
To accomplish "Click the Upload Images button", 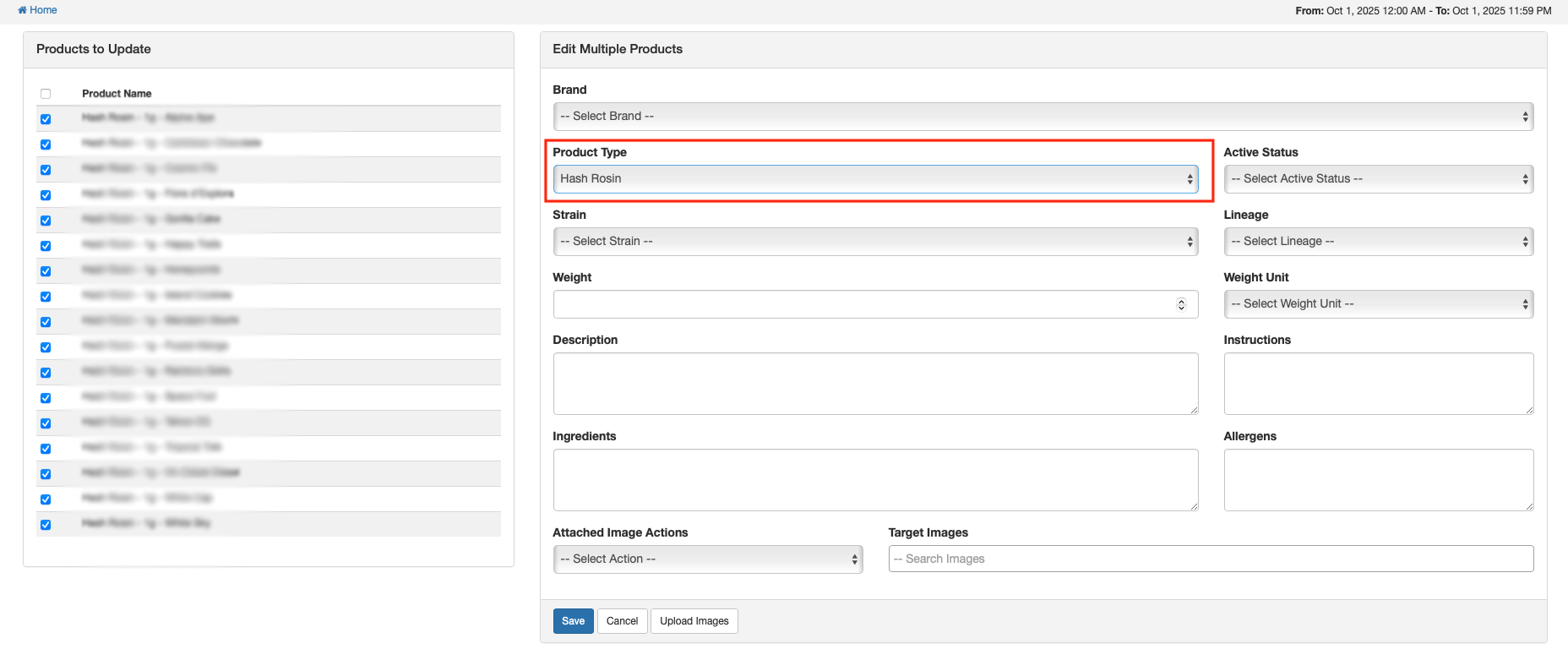I will pos(694,621).
